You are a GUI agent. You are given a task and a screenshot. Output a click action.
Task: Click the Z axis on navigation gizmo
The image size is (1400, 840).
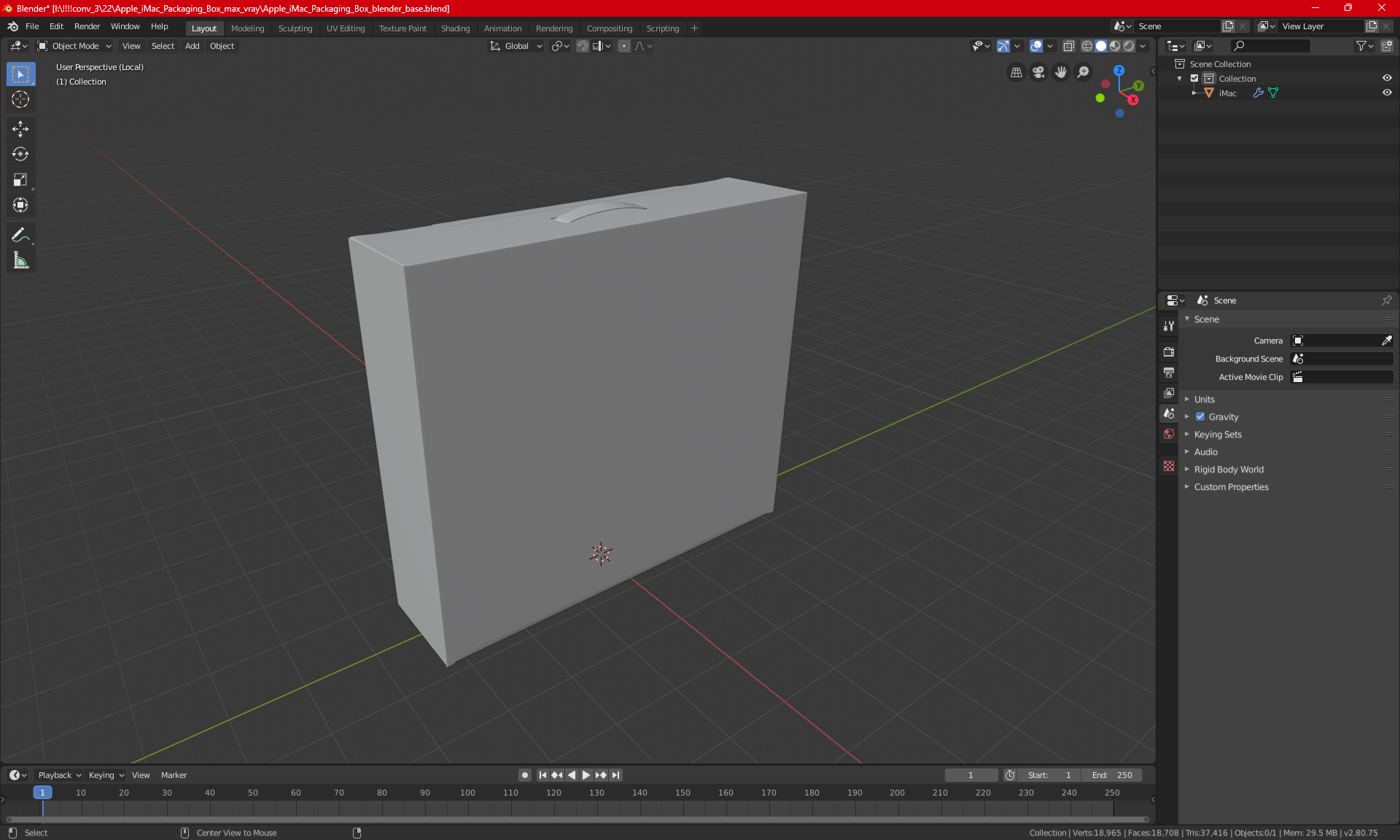click(x=1119, y=71)
